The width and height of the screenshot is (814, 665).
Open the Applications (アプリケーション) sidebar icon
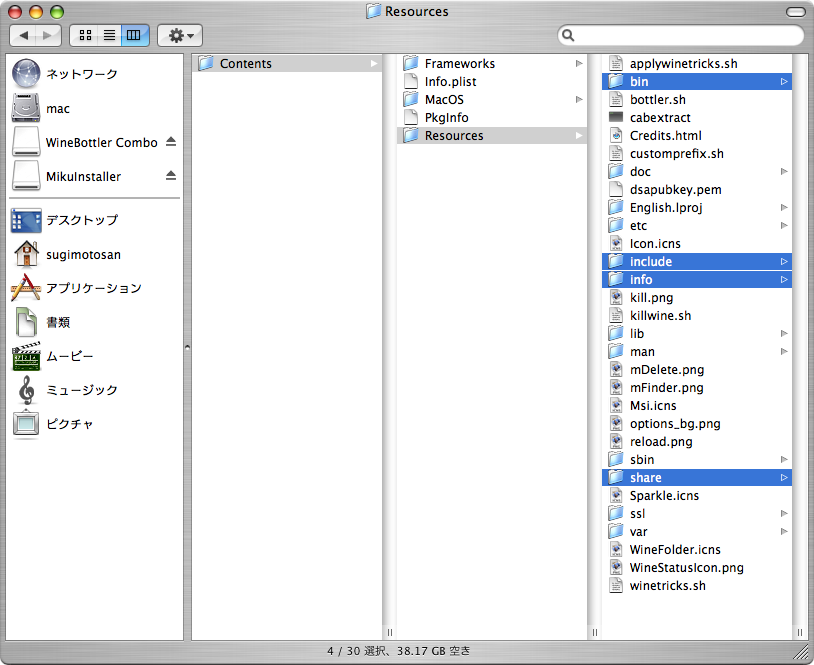pos(26,288)
